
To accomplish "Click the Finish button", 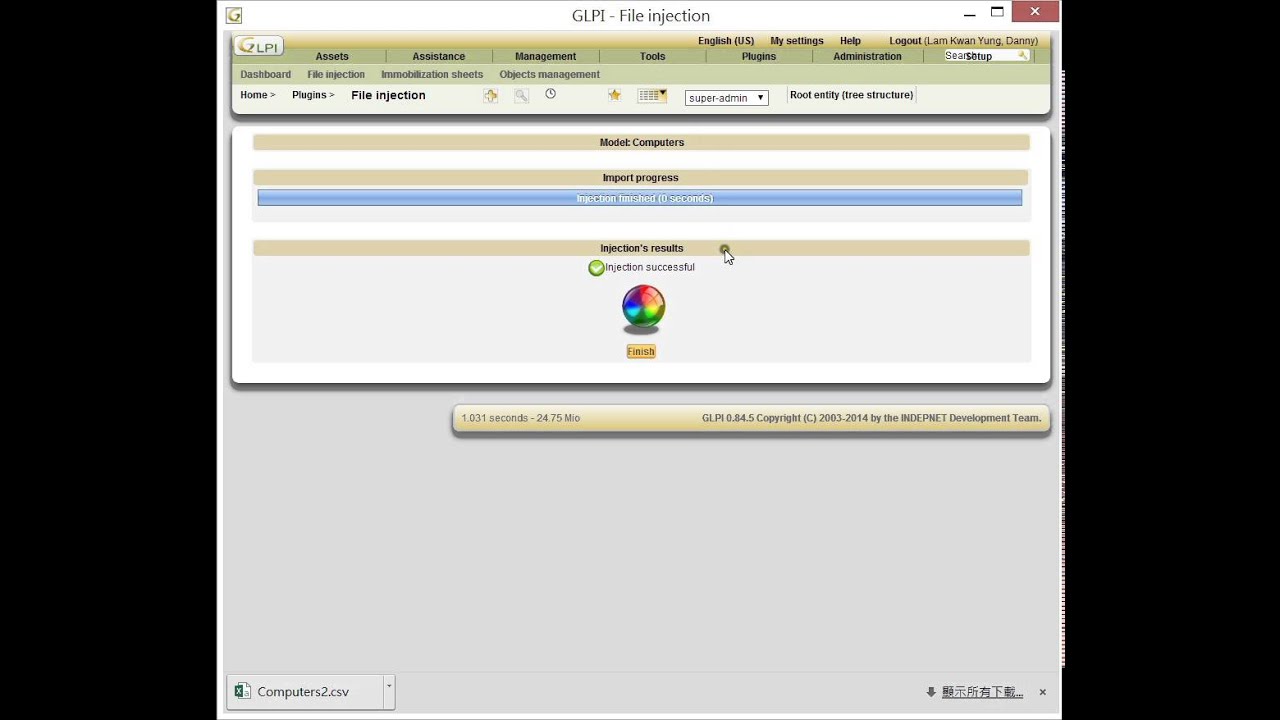I will [641, 351].
